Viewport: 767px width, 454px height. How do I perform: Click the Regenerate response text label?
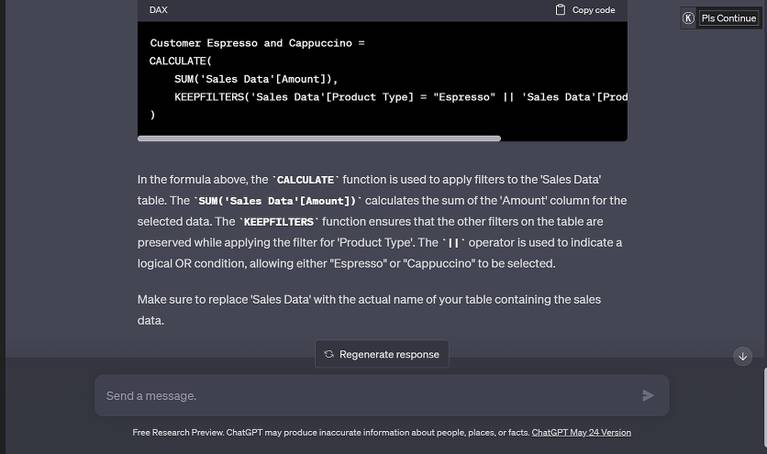click(389, 354)
